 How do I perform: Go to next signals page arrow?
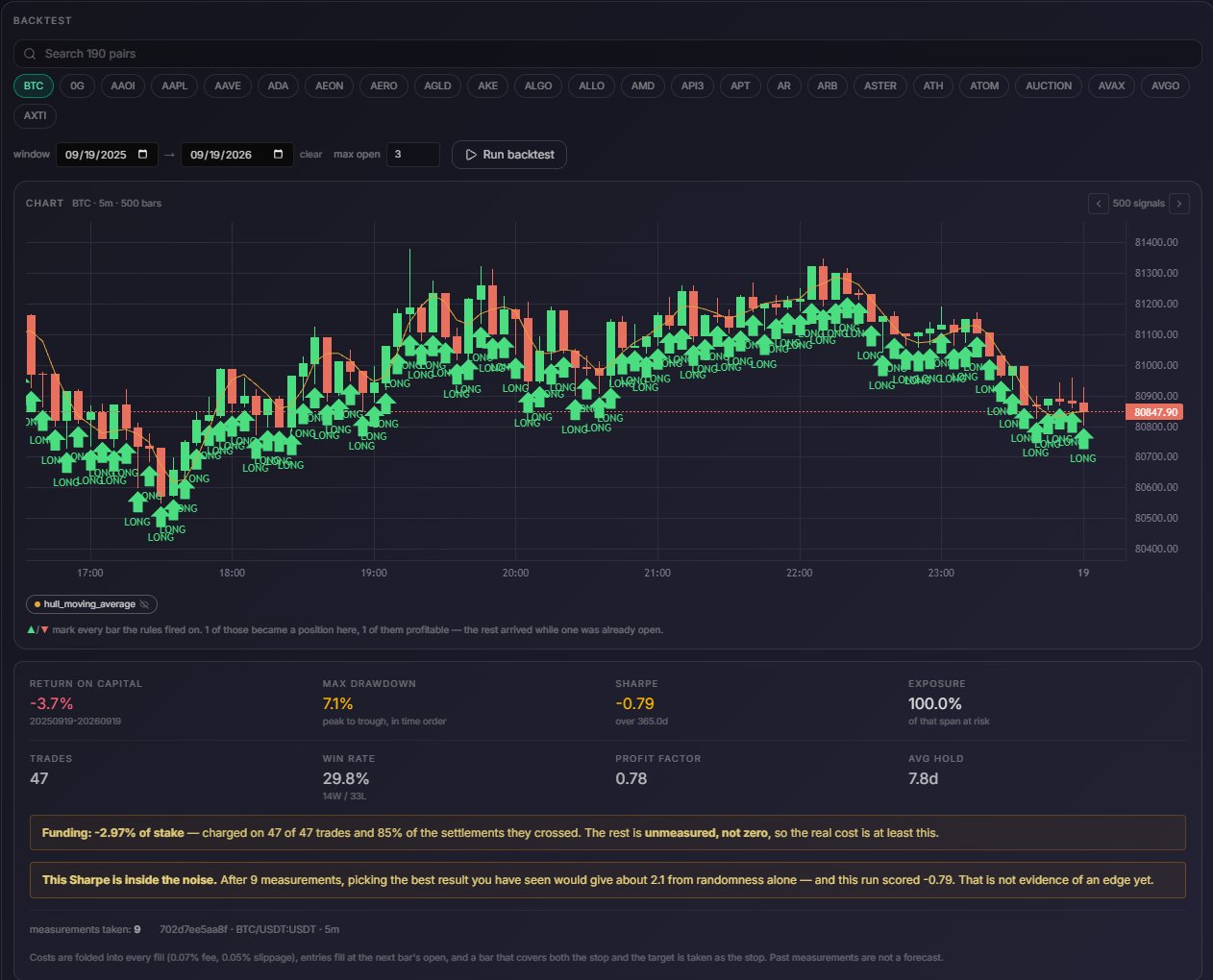pos(1179,204)
